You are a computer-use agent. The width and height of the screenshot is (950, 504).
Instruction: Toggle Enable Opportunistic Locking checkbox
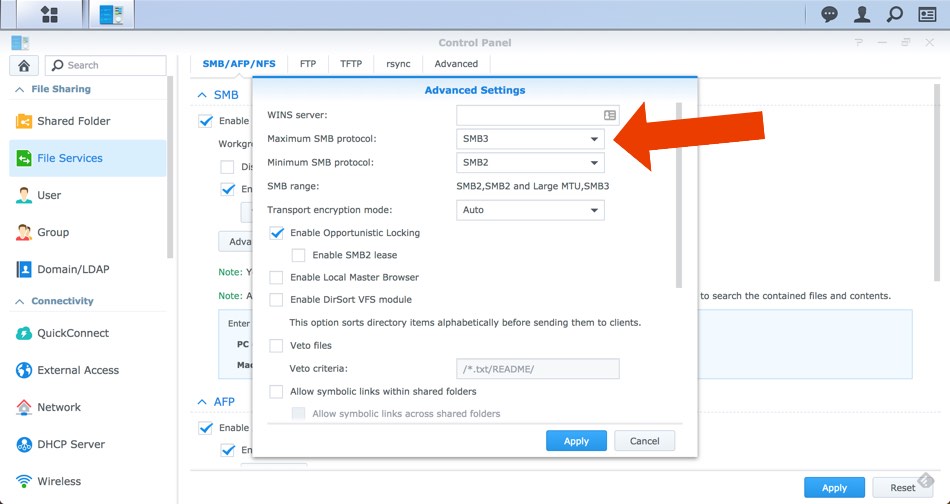coord(276,233)
